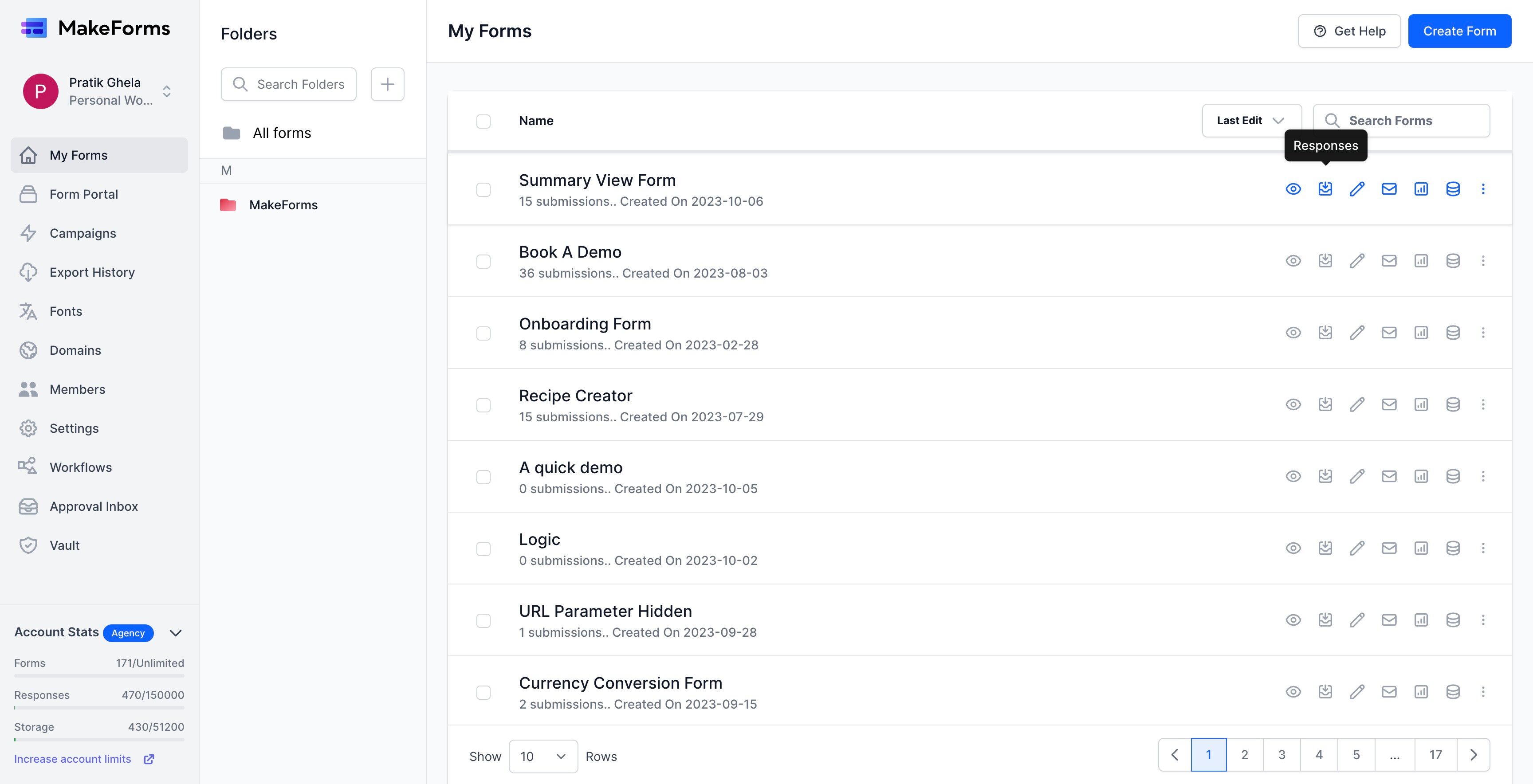Open the Vault section

click(x=99, y=545)
